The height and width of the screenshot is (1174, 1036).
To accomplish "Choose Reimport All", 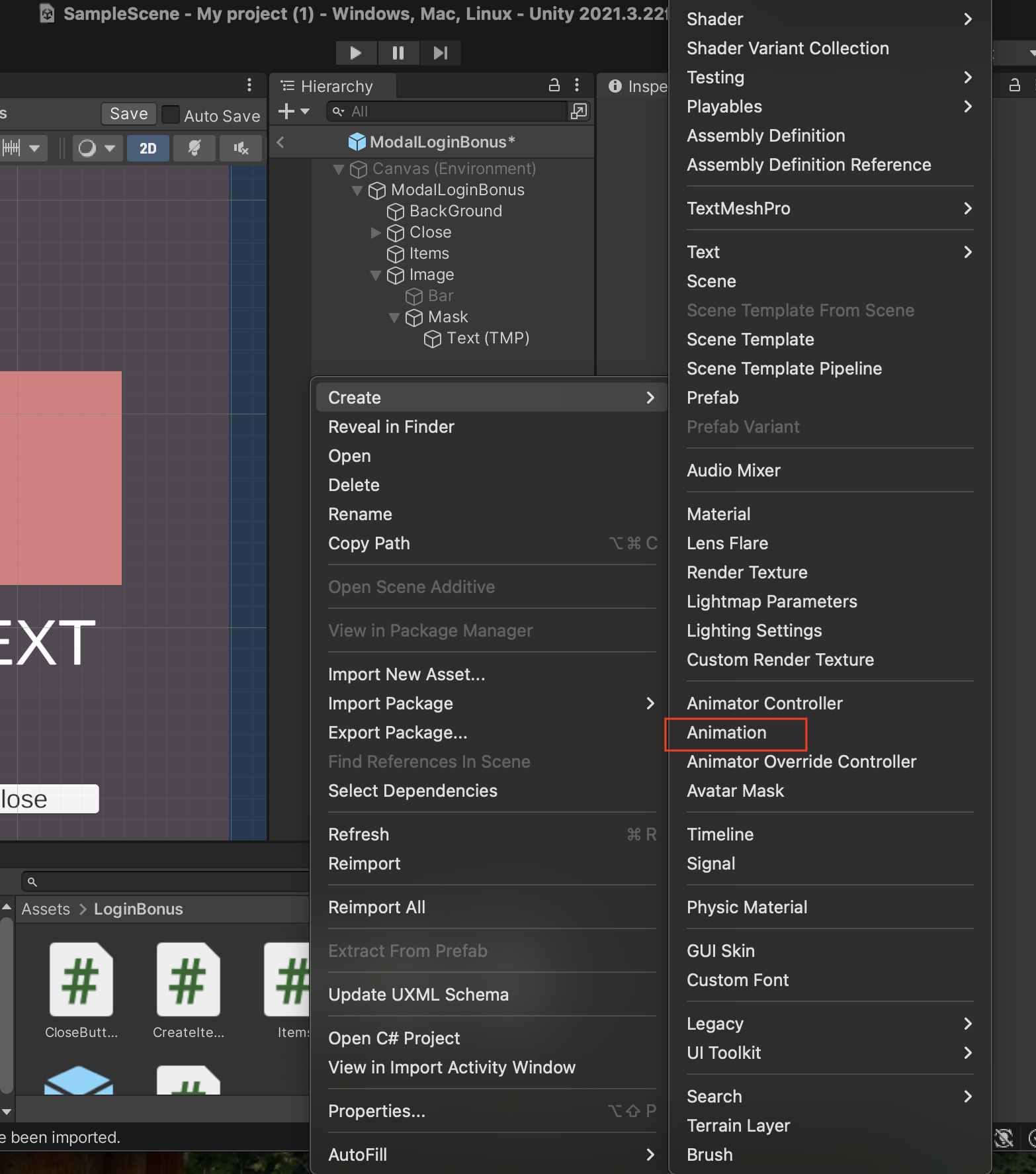I will (491, 907).
